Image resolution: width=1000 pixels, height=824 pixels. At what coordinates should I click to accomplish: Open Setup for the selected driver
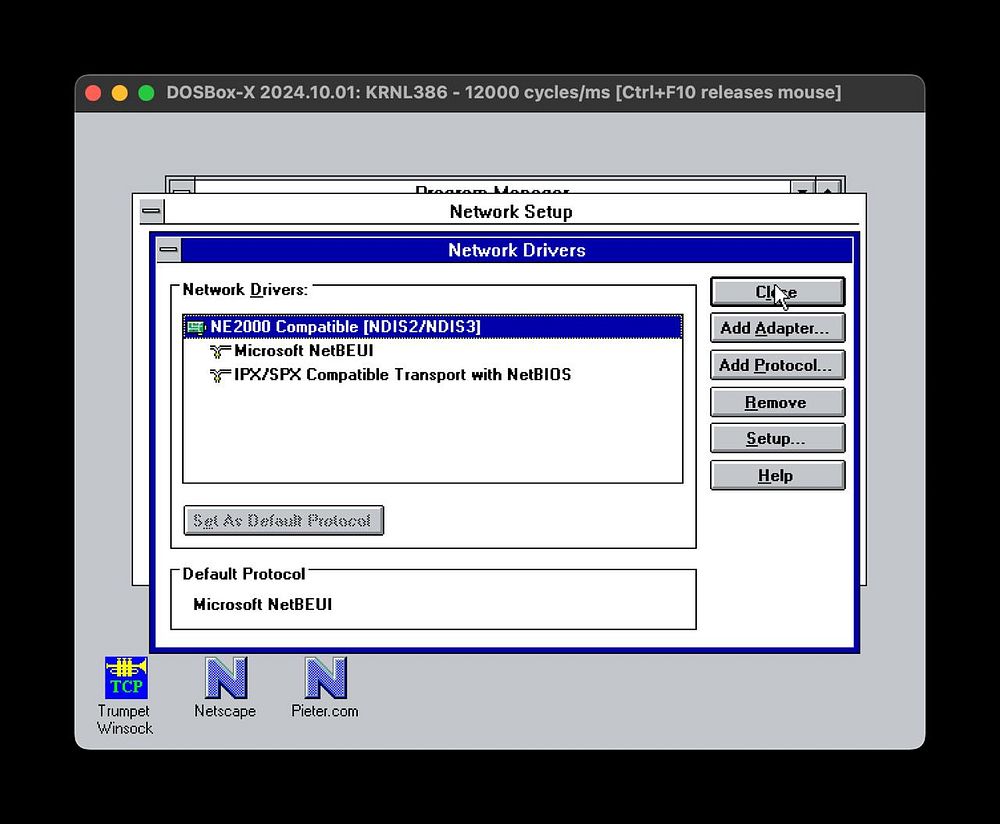tap(777, 439)
